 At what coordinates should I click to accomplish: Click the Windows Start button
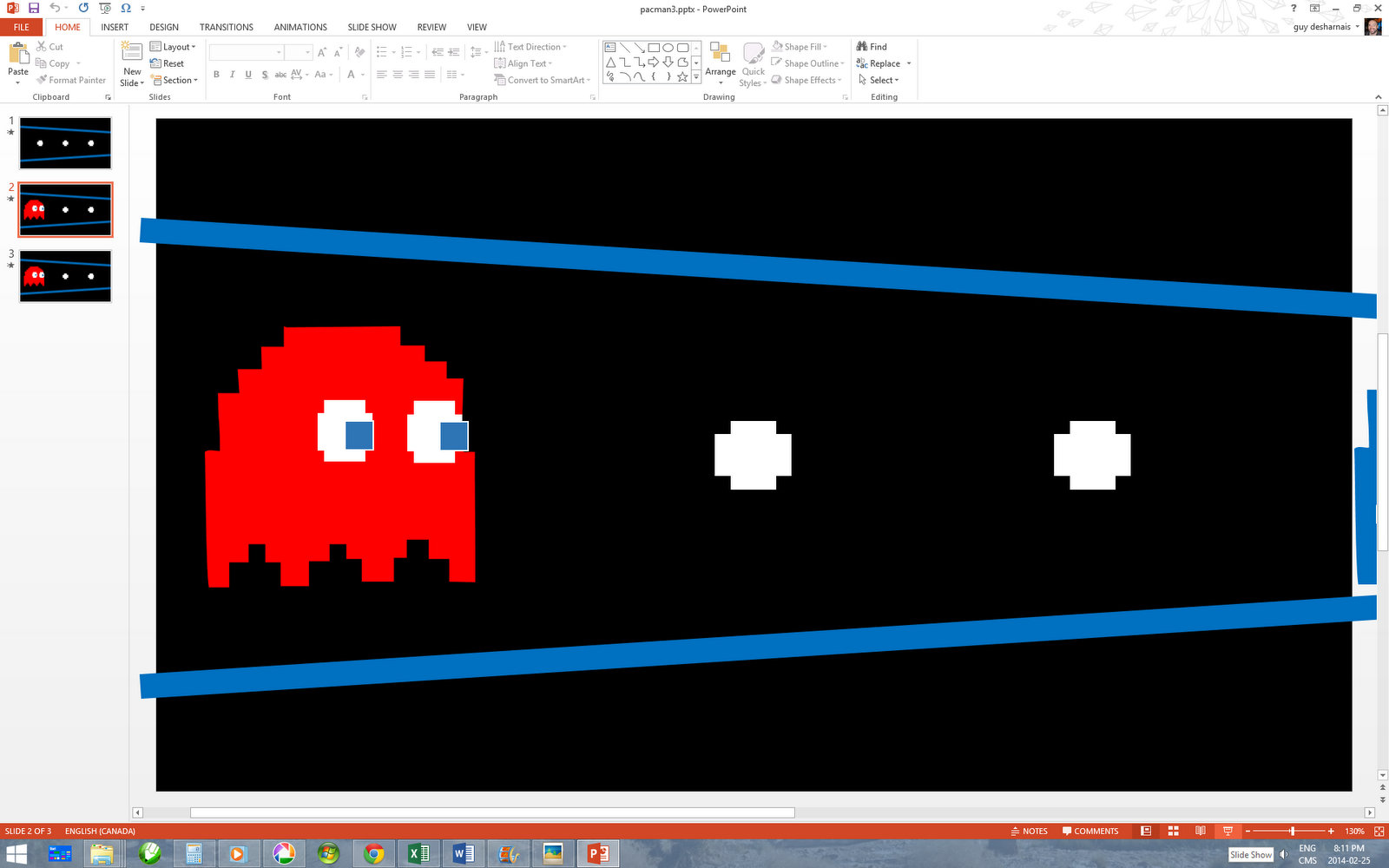coord(16,854)
